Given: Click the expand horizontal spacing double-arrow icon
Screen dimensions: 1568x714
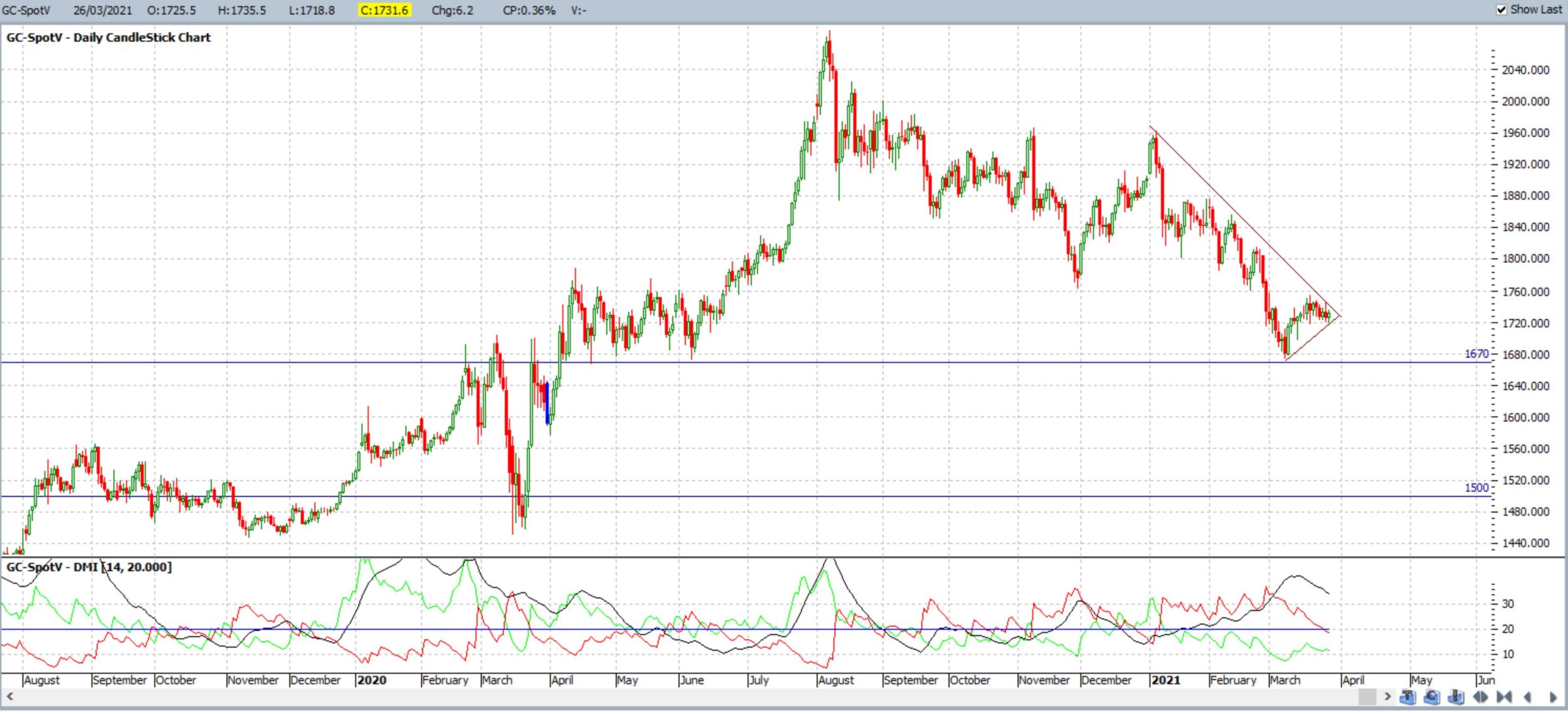Looking at the screenshot, I should [x=1480, y=697].
